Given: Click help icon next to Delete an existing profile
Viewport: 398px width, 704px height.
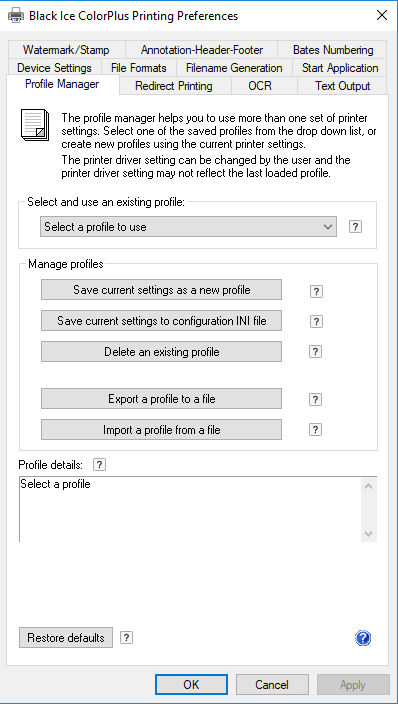Looking at the screenshot, I should point(315,352).
